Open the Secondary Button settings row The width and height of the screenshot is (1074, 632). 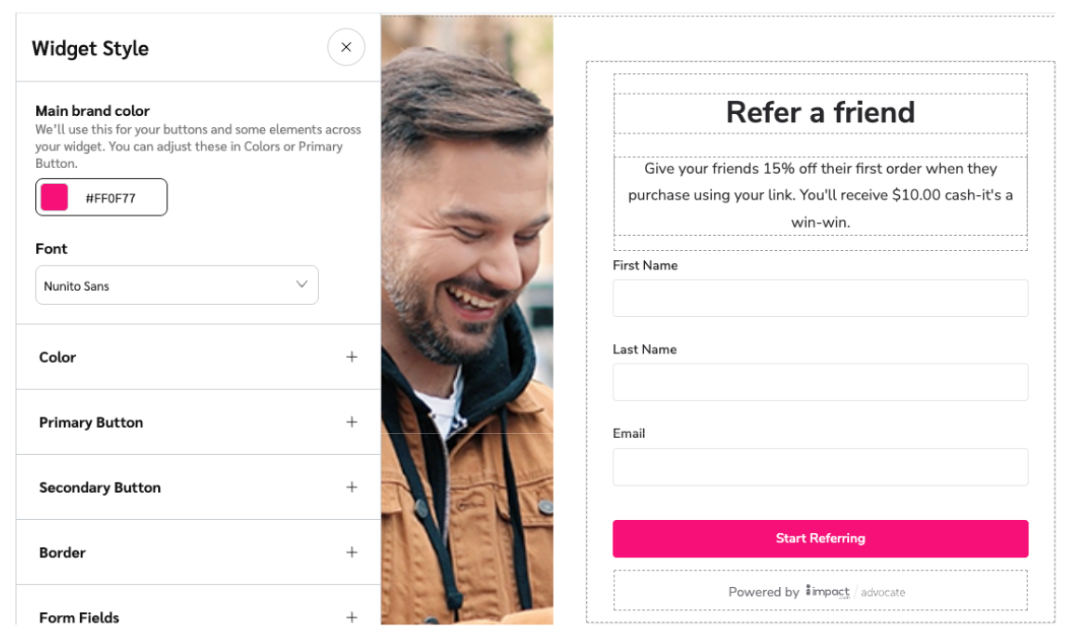198,487
